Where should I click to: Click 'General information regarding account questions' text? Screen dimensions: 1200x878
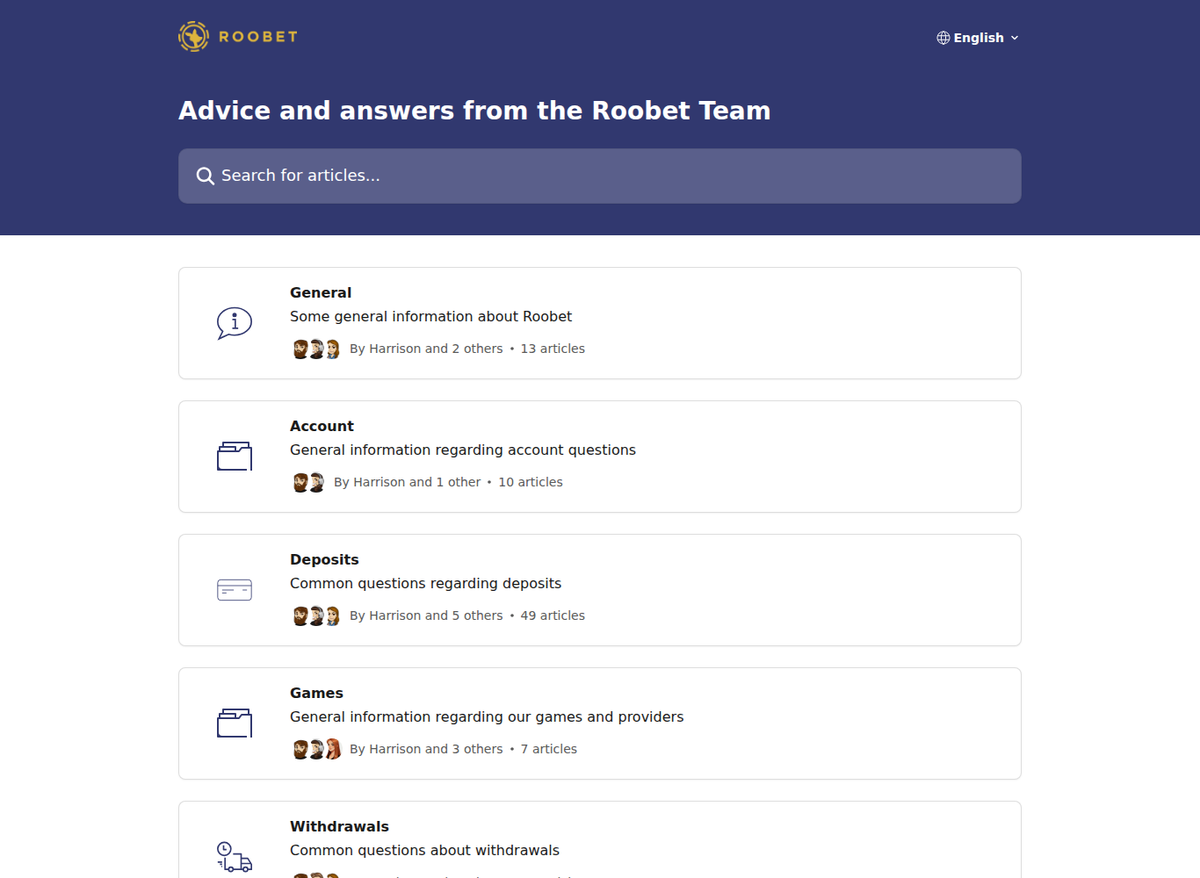463,450
